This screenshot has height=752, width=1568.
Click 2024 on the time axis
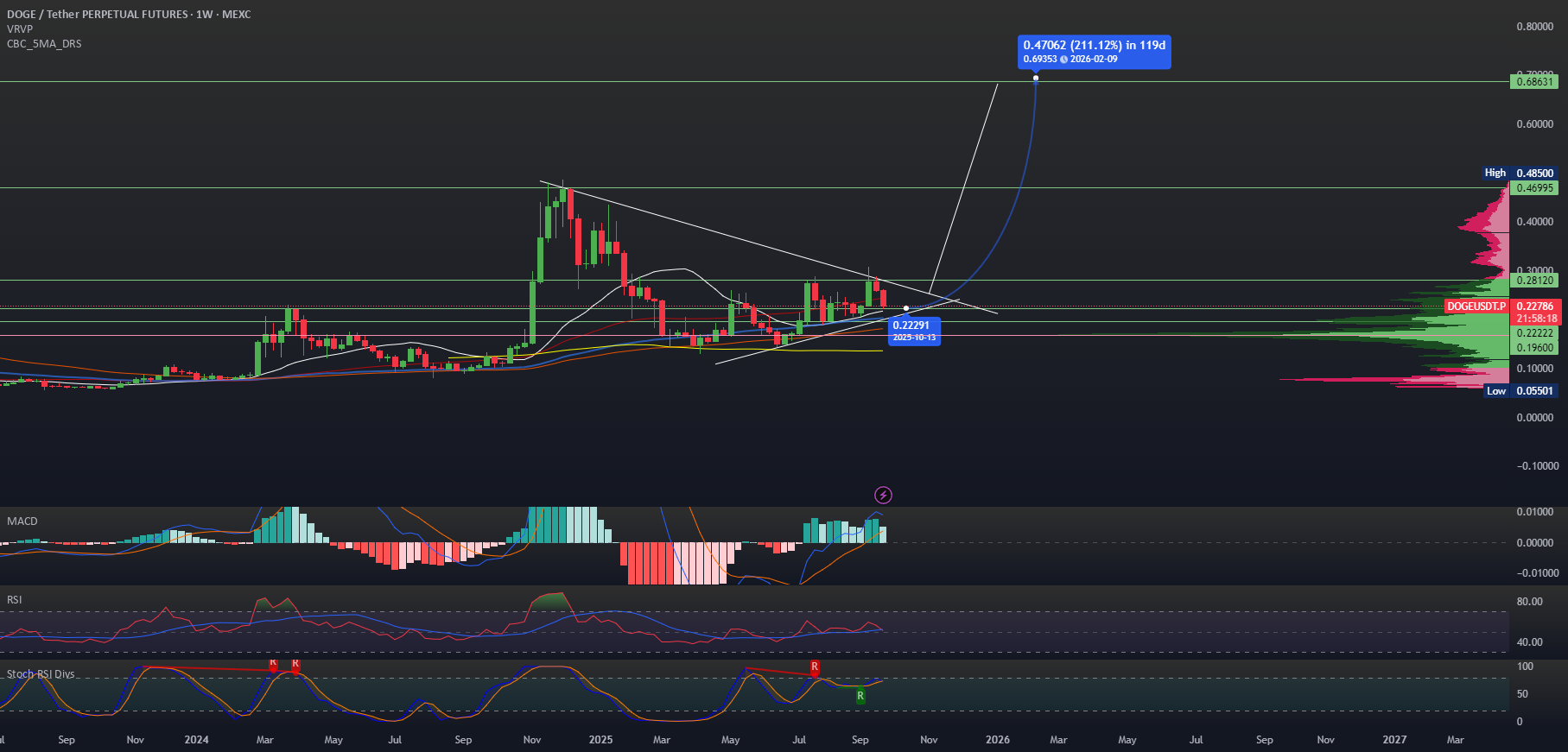coord(197,740)
